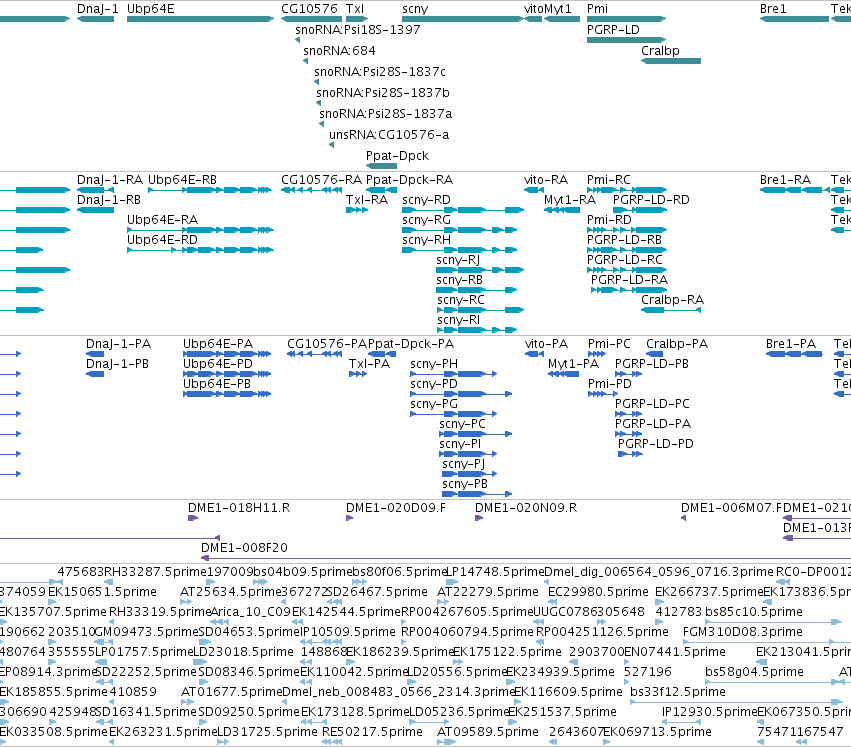Viewport: 851px width, 747px height.
Task: Open the Cralbp-RA transcript label
Action: tap(672, 300)
